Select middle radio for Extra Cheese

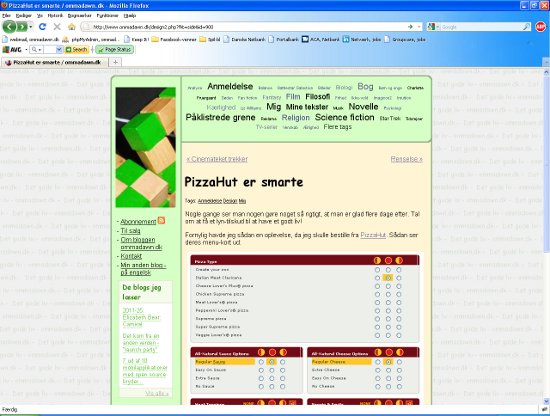(388, 370)
